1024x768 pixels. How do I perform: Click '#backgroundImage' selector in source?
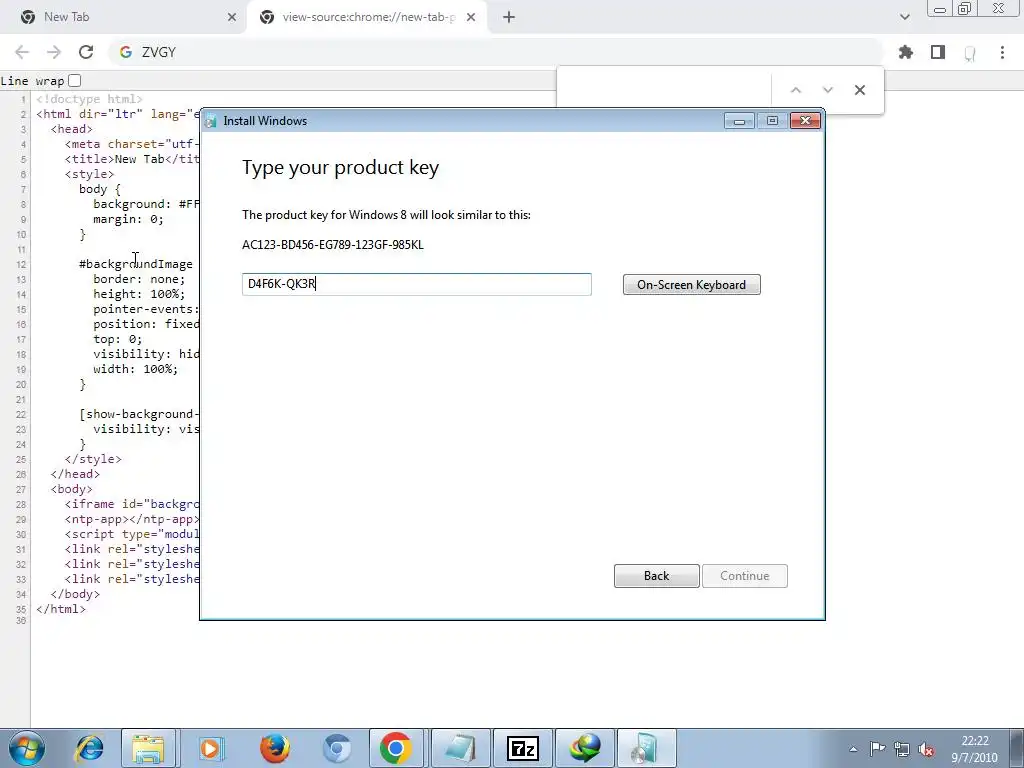tap(136, 264)
